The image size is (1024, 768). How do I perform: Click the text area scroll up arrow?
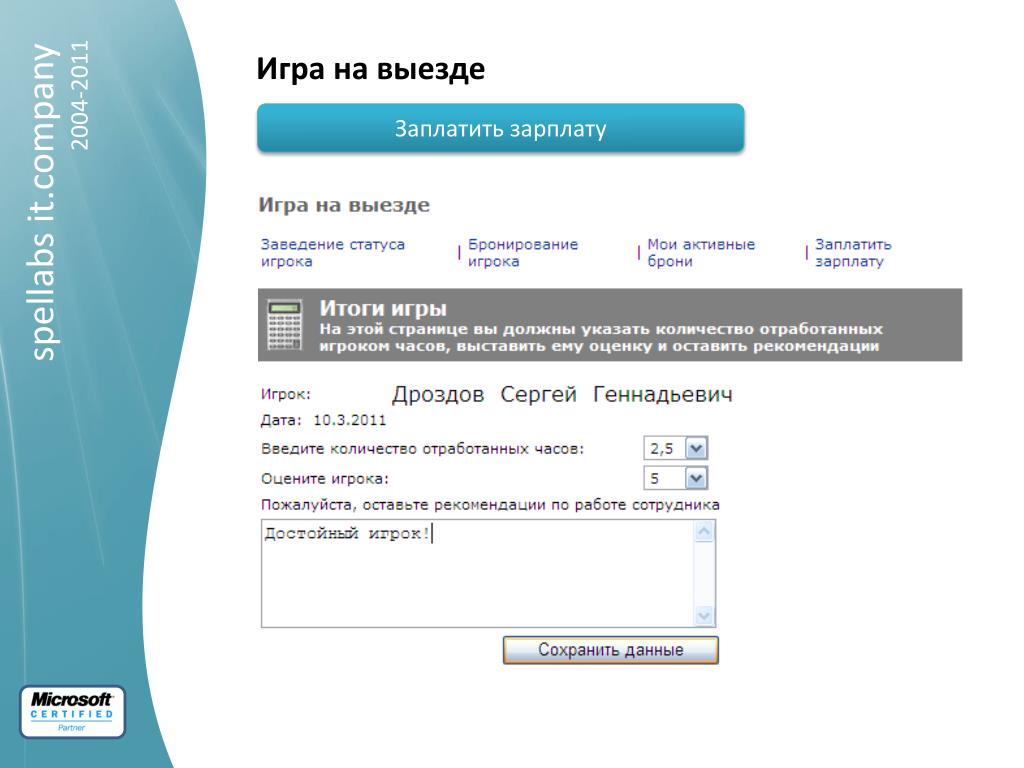(704, 532)
